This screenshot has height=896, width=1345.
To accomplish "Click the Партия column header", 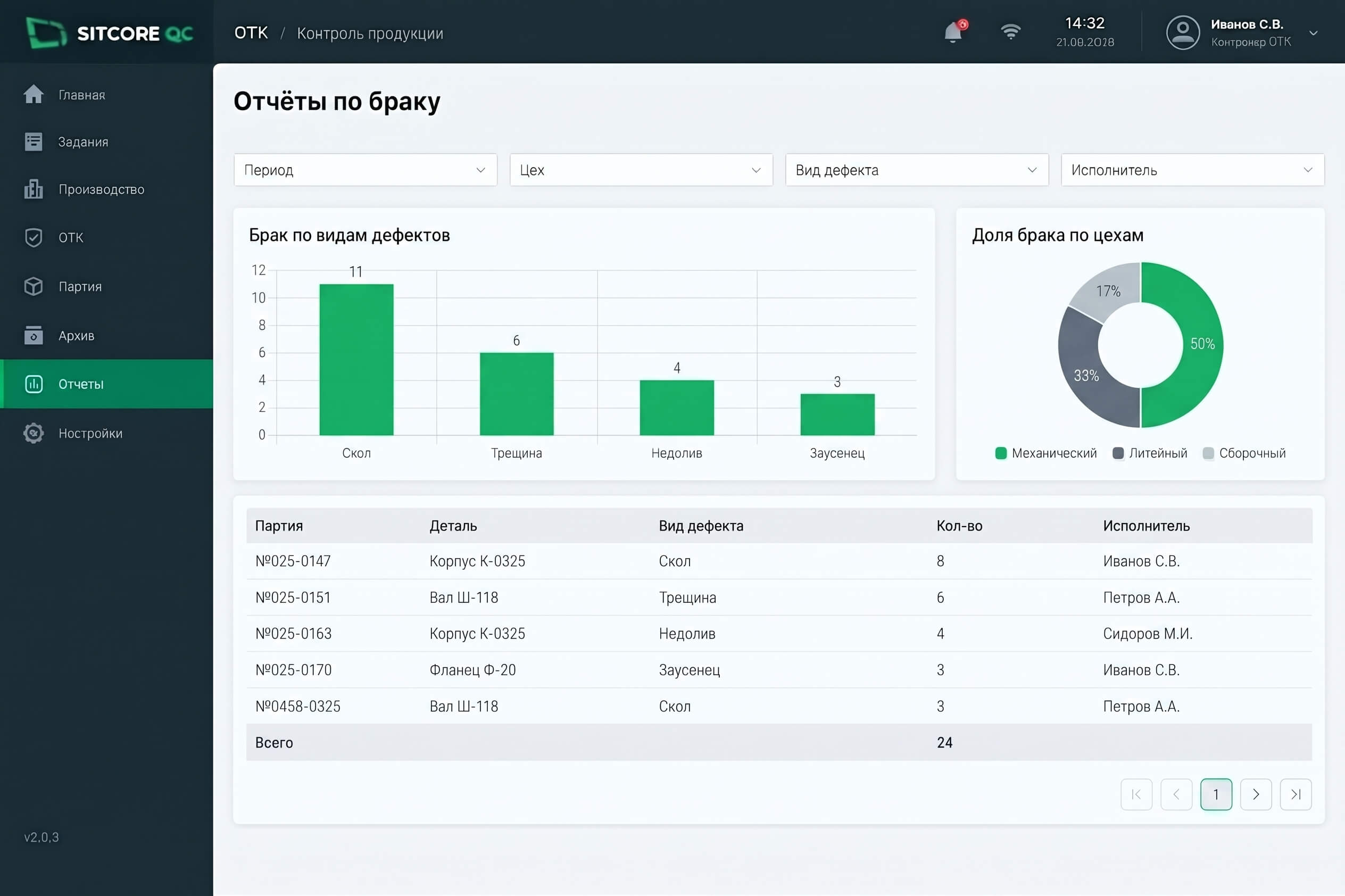I will click(279, 526).
